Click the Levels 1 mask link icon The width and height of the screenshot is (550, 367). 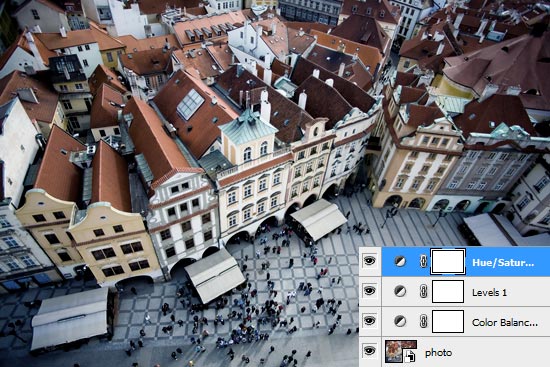pyautogui.click(x=423, y=291)
